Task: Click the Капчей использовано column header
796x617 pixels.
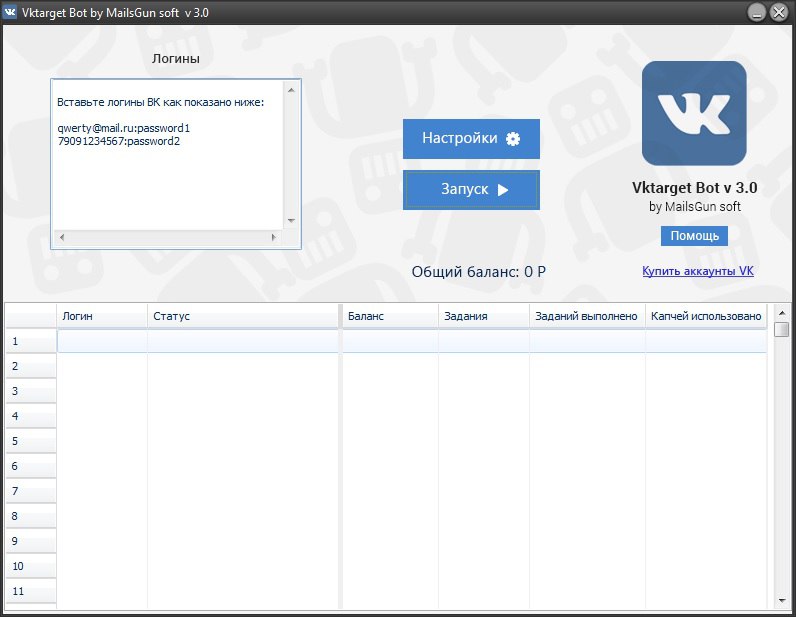Action: click(x=706, y=316)
